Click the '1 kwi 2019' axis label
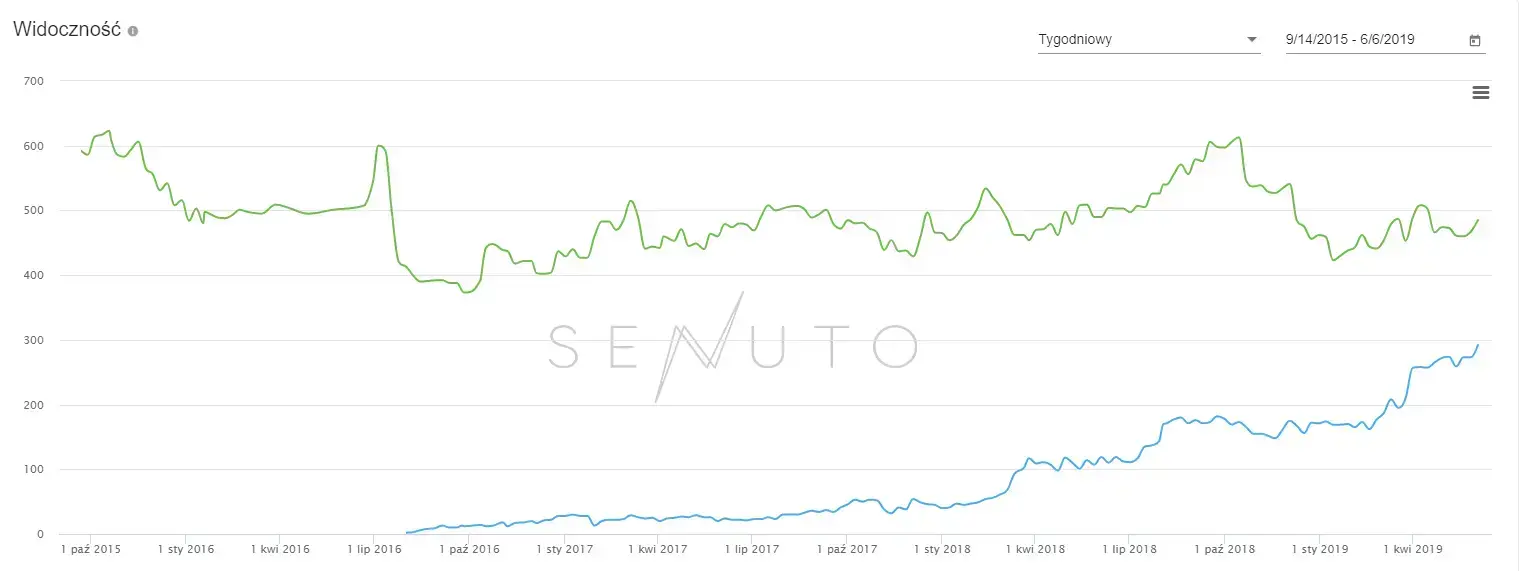This screenshot has height=571, width=1519. (x=1413, y=549)
